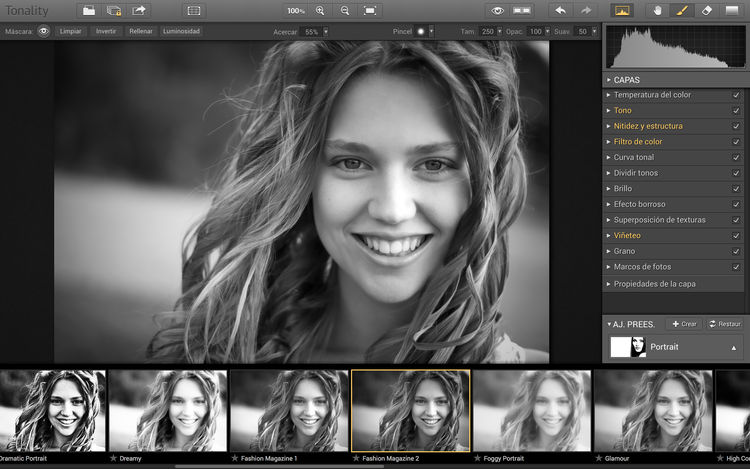Uncheck the Grano checkbox
Screen dimensions: 750x469
click(x=736, y=251)
